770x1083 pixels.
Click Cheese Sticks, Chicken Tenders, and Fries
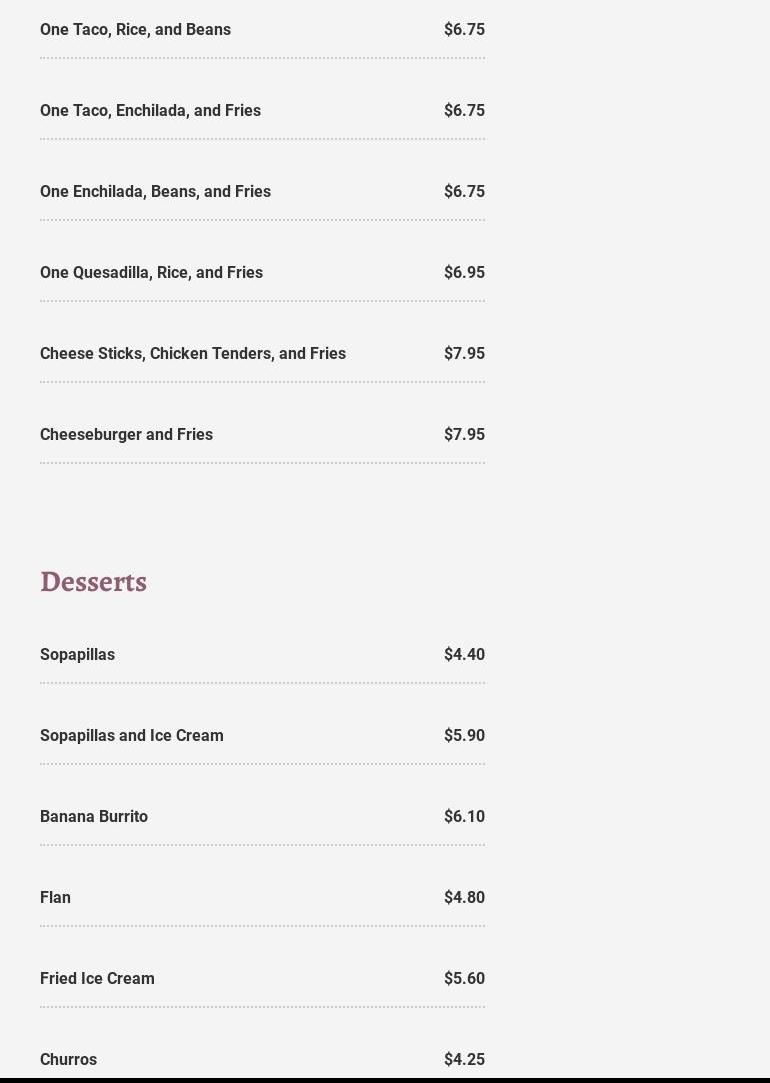click(193, 354)
